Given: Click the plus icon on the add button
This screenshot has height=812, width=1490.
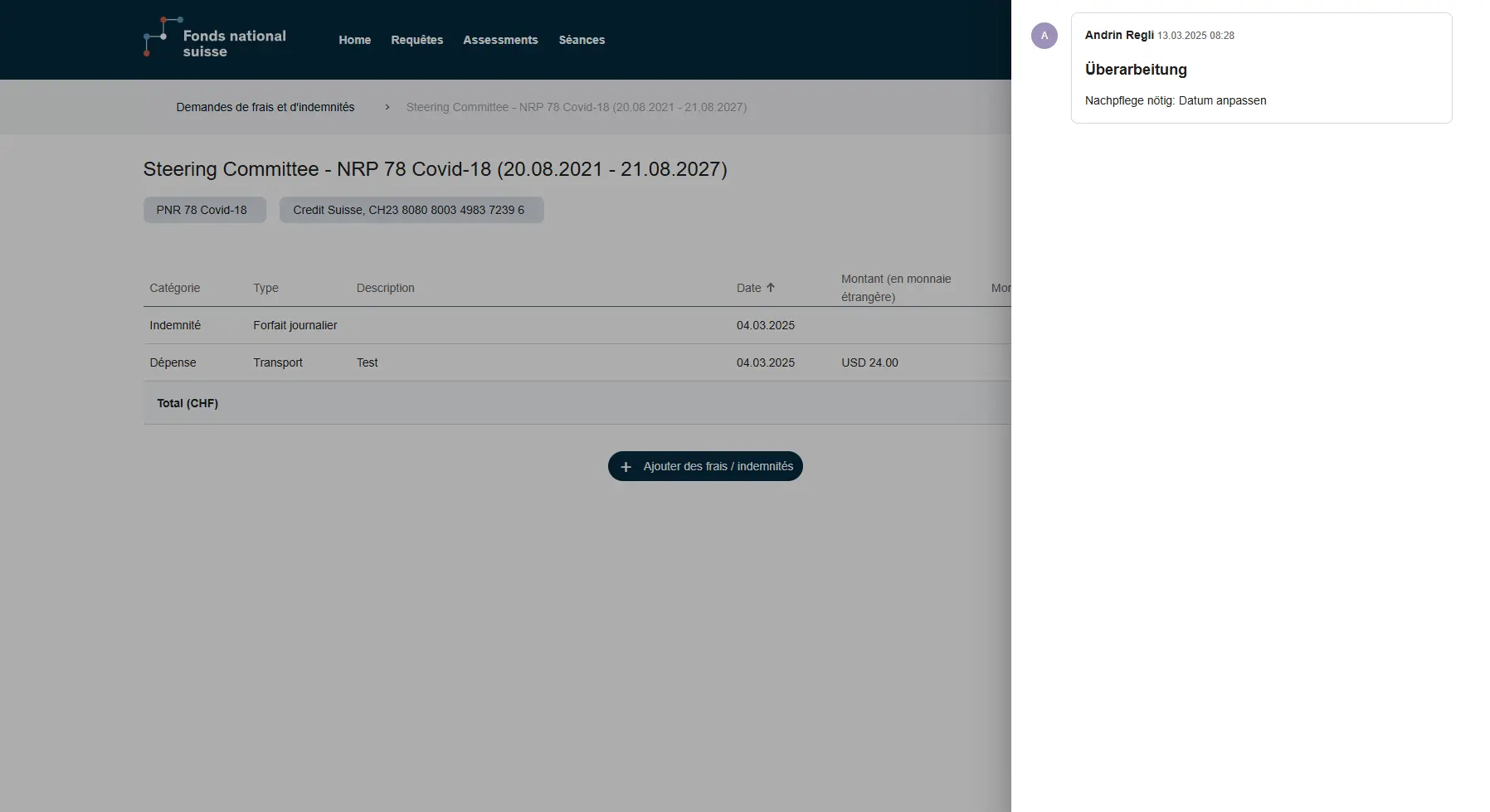Looking at the screenshot, I should click(626, 467).
